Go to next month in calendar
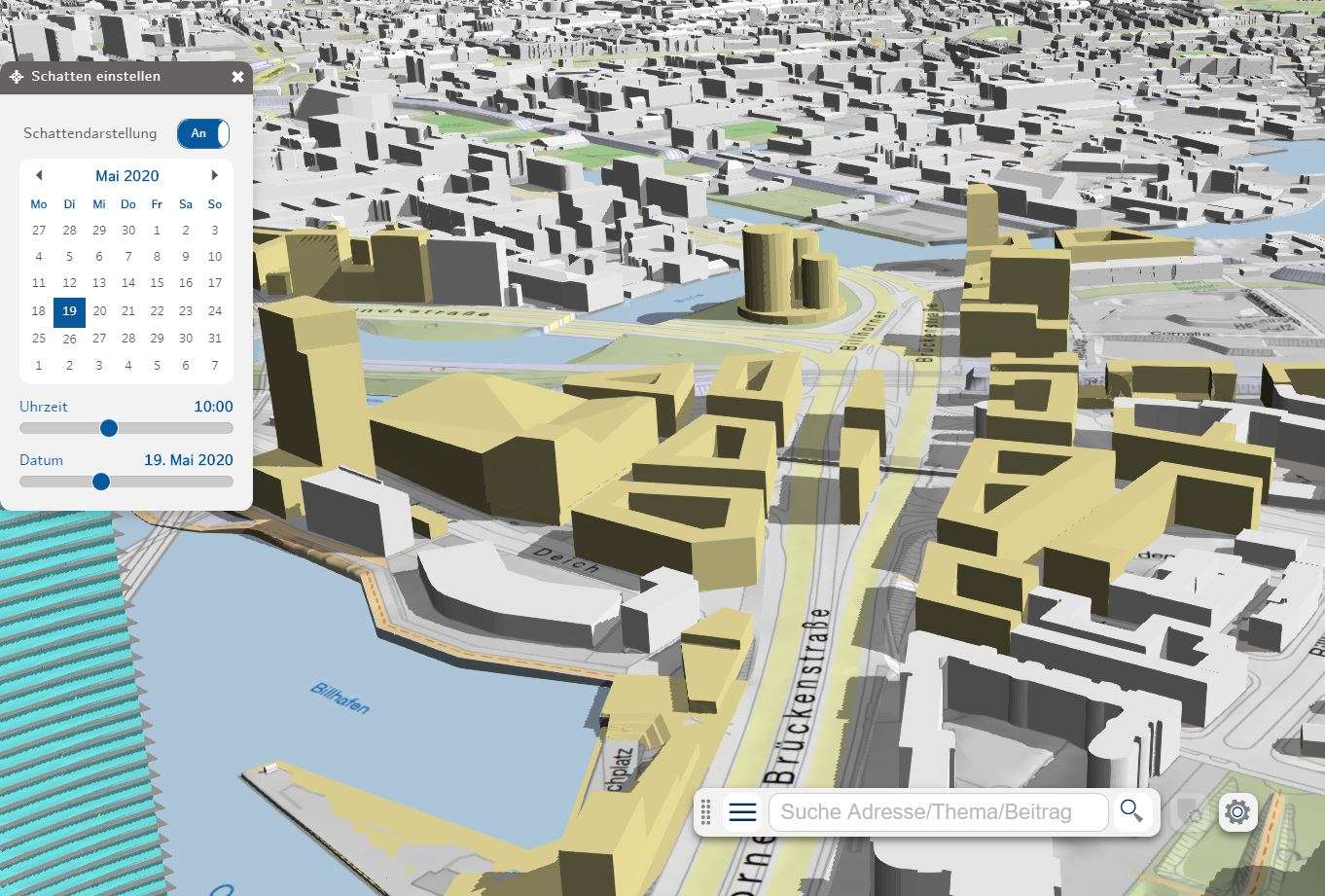Screen dimensions: 1325x896 215,175
